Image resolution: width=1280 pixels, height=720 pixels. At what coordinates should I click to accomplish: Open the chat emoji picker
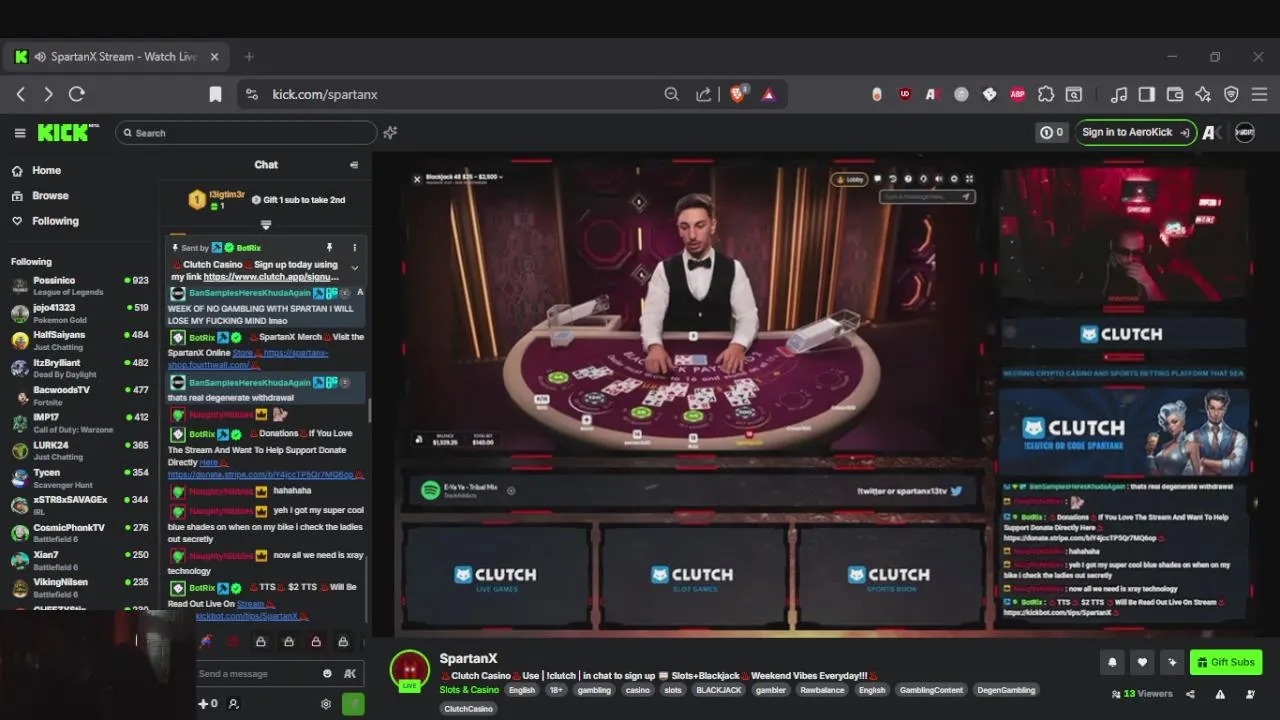tap(327, 674)
